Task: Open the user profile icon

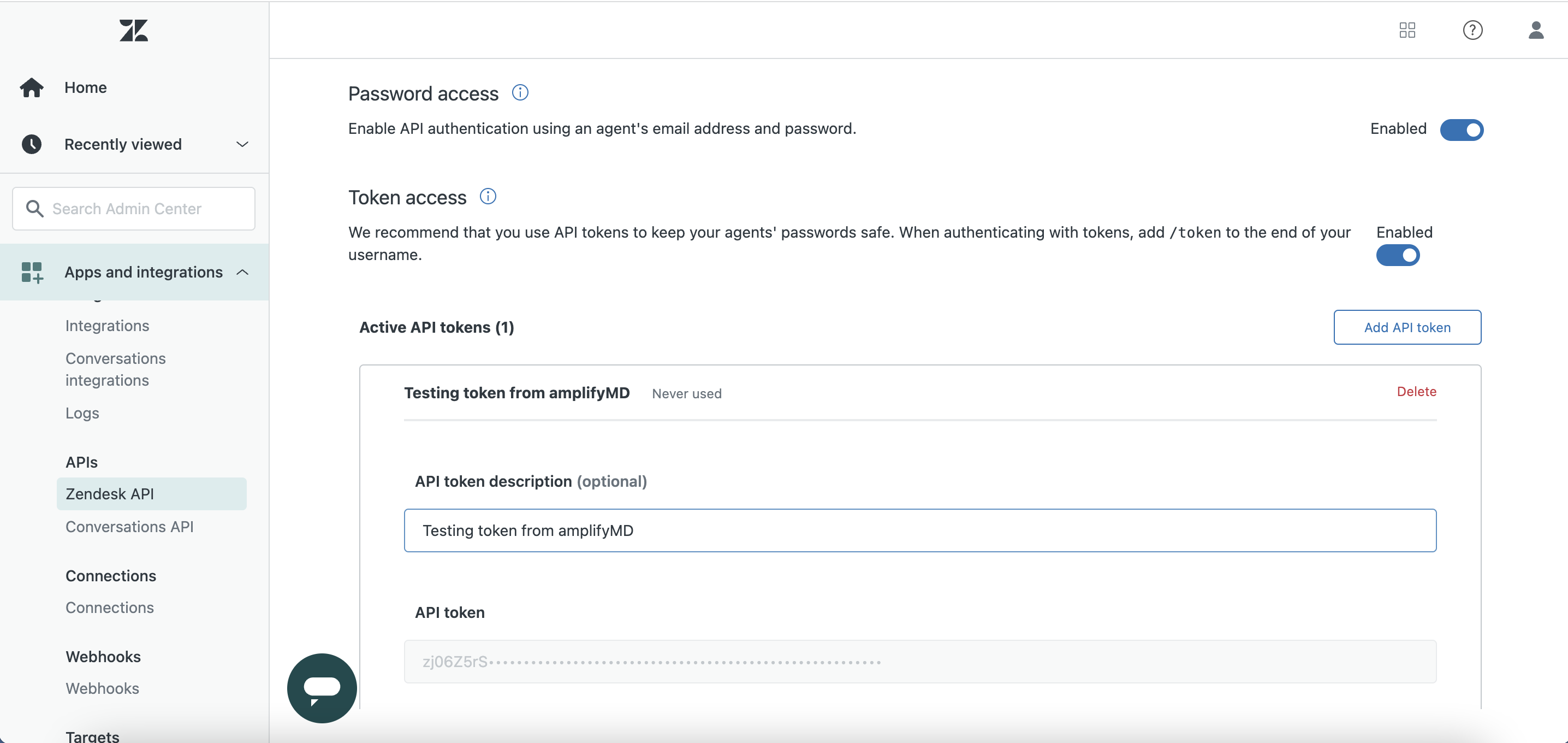Action: pyautogui.click(x=1535, y=30)
